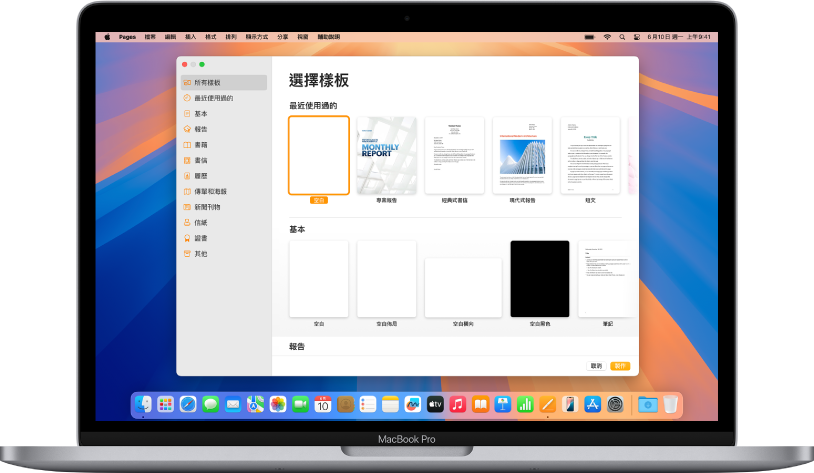
Task: Launch Keynote from the Dock
Action: [x=503, y=404]
